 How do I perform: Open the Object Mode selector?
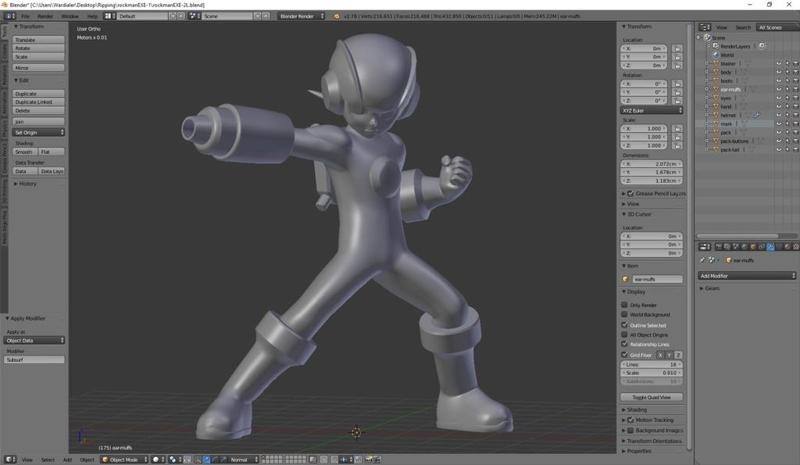point(125,459)
